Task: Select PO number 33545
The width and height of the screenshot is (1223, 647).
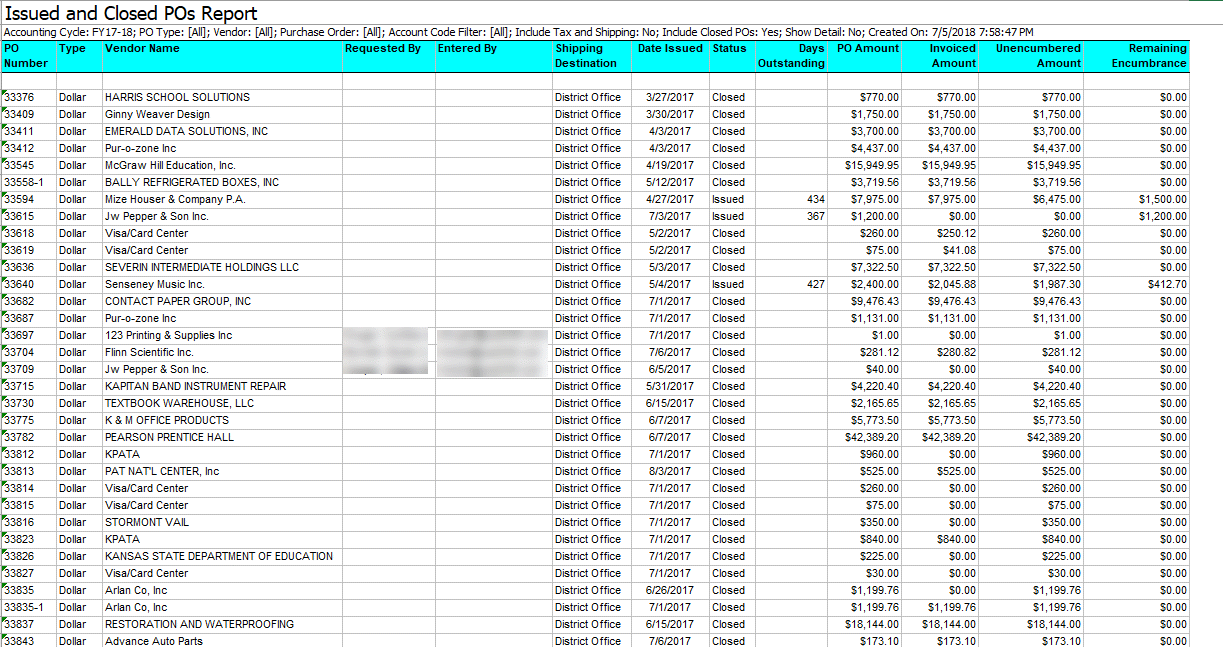Action: [20, 166]
